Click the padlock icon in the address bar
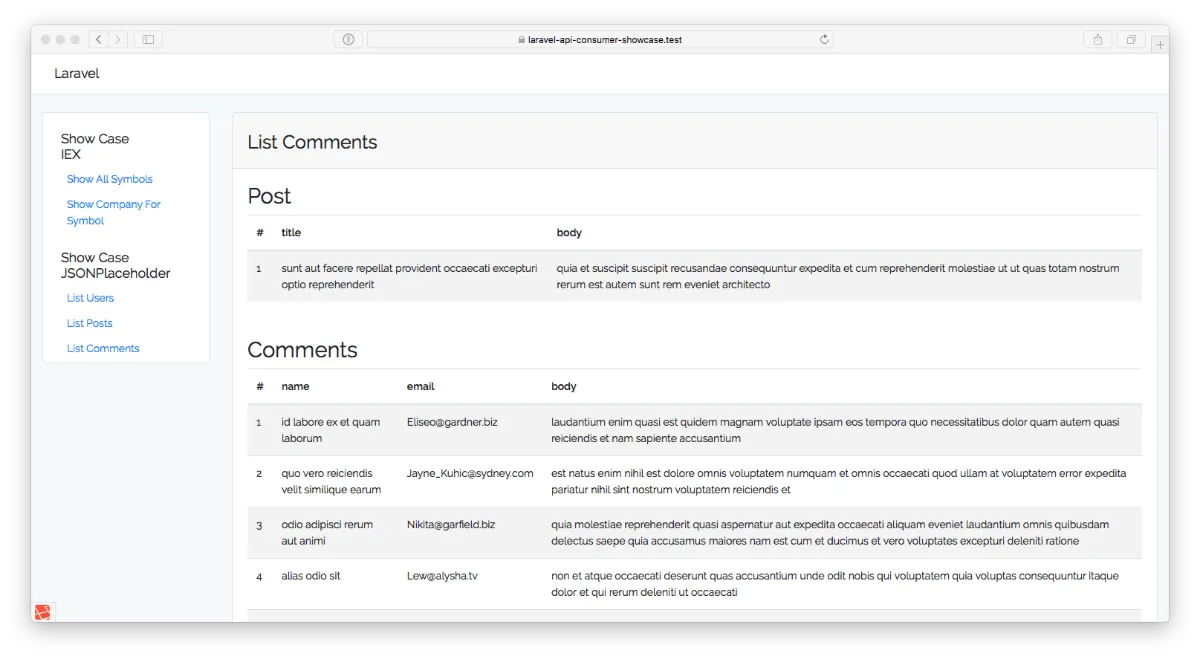 pos(522,40)
